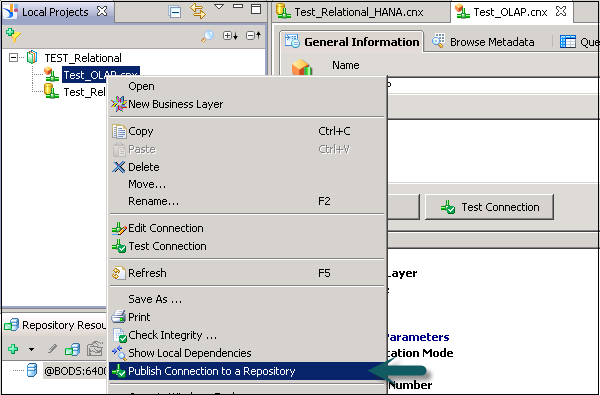Choose Edit Connection menu item
600x395 pixels.
tap(247, 229)
